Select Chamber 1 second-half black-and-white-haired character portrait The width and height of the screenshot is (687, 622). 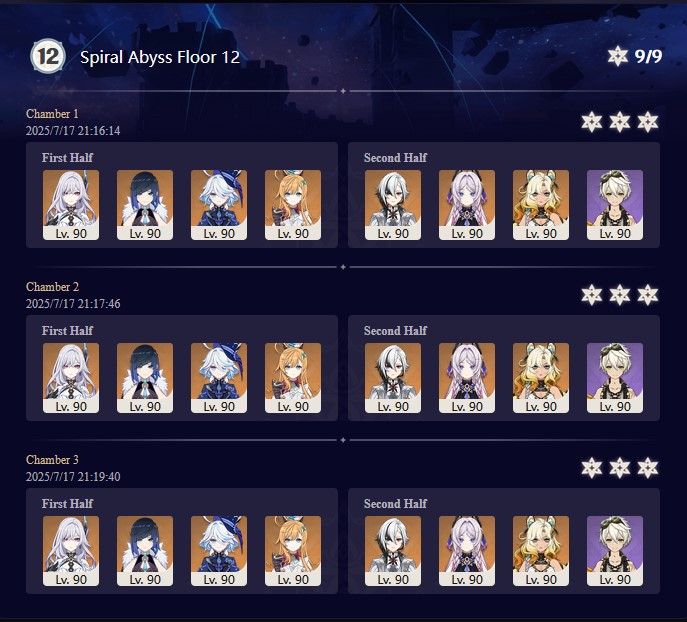[393, 205]
